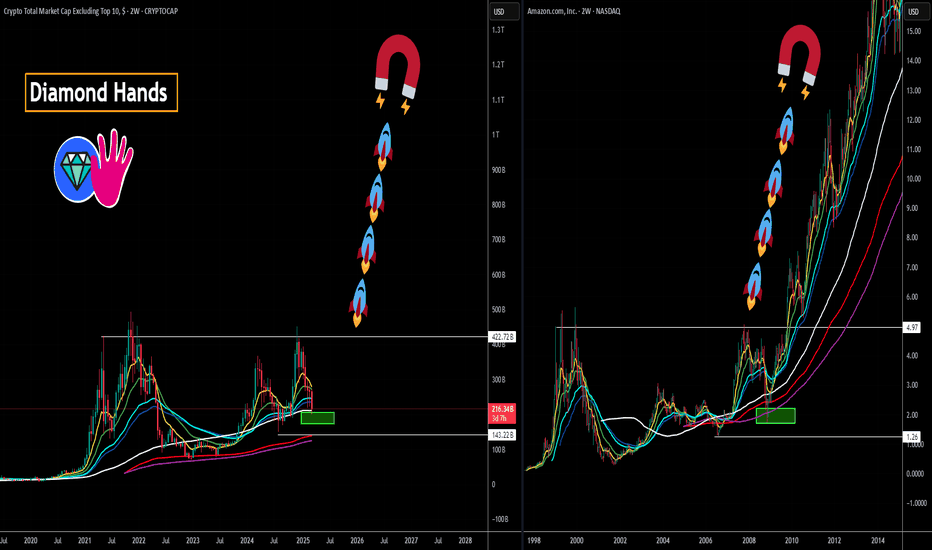Click 1.3T on the crypto price axis
Viewport: 932px width, 550px height.
(498, 30)
